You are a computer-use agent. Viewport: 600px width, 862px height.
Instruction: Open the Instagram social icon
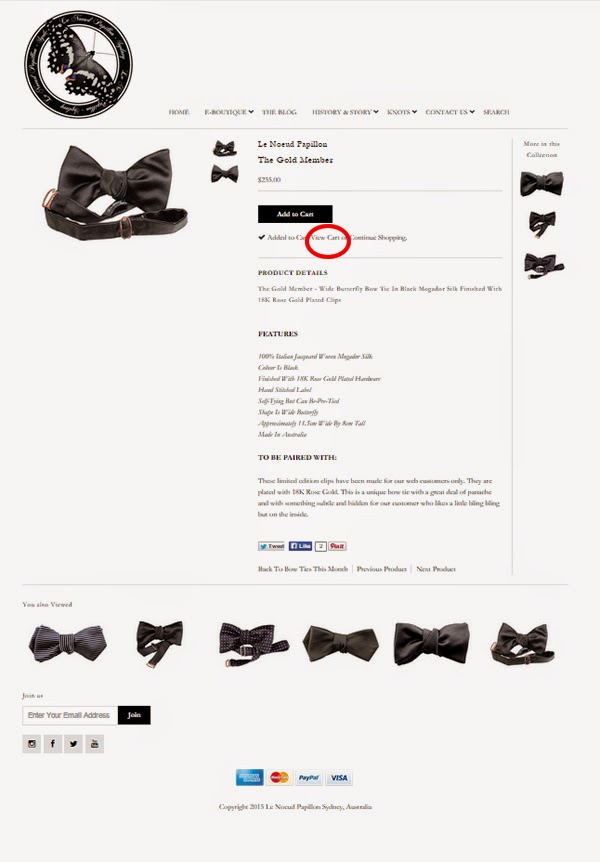(31, 744)
